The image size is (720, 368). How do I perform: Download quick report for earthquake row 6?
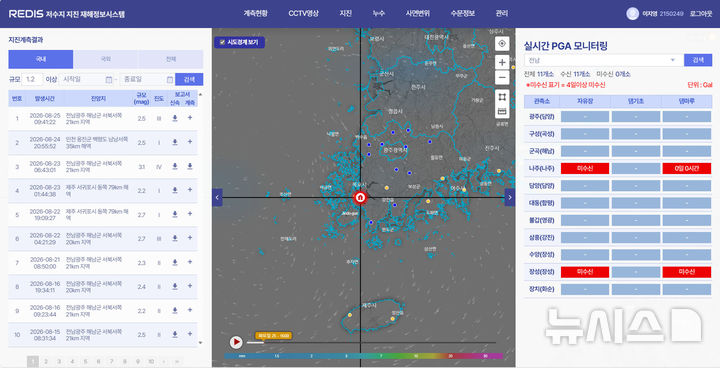click(175, 238)
